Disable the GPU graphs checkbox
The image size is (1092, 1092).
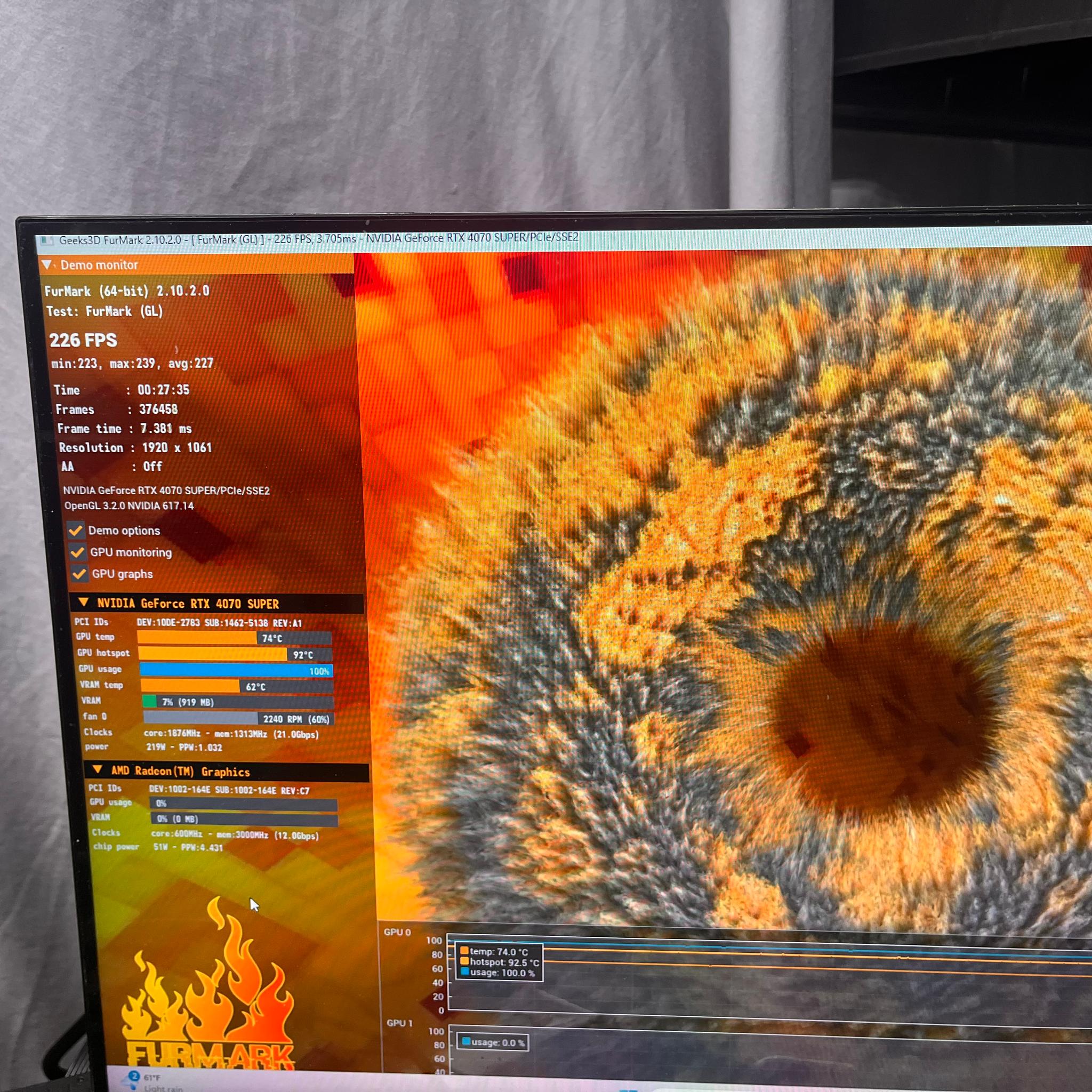79,574
